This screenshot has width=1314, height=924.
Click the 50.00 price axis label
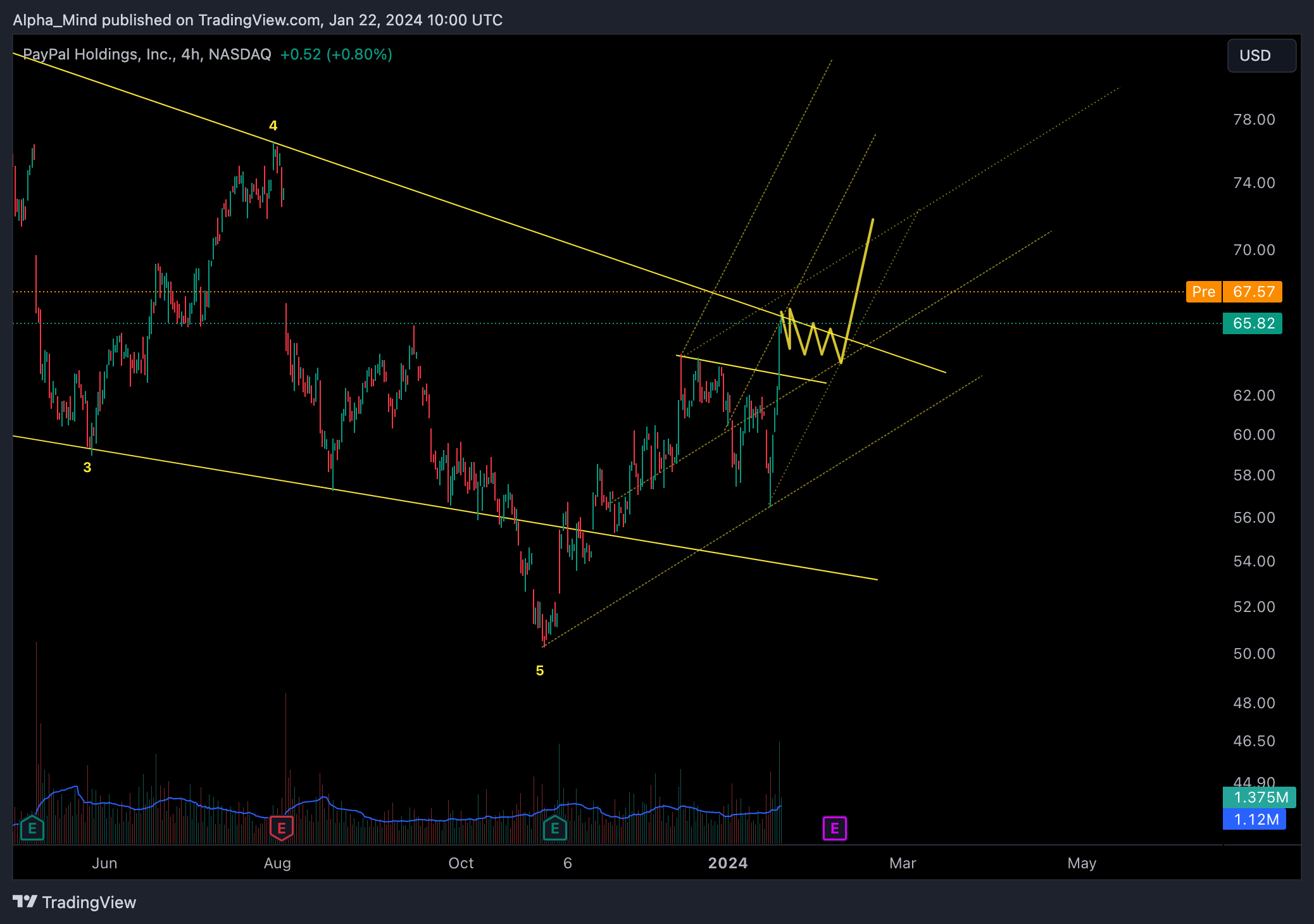(1254, 654)
